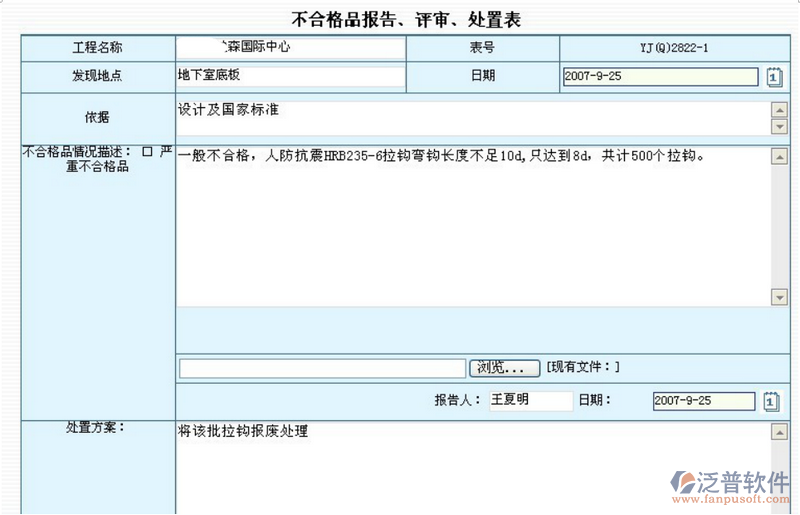Check the 严重不合格品 checkbox
The image size is (800, 515).
tap(147, 152)
